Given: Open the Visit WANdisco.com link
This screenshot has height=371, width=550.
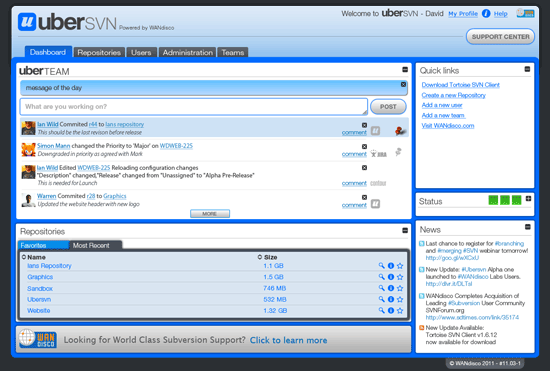Looking at the screenshot, I should point(448,126).
